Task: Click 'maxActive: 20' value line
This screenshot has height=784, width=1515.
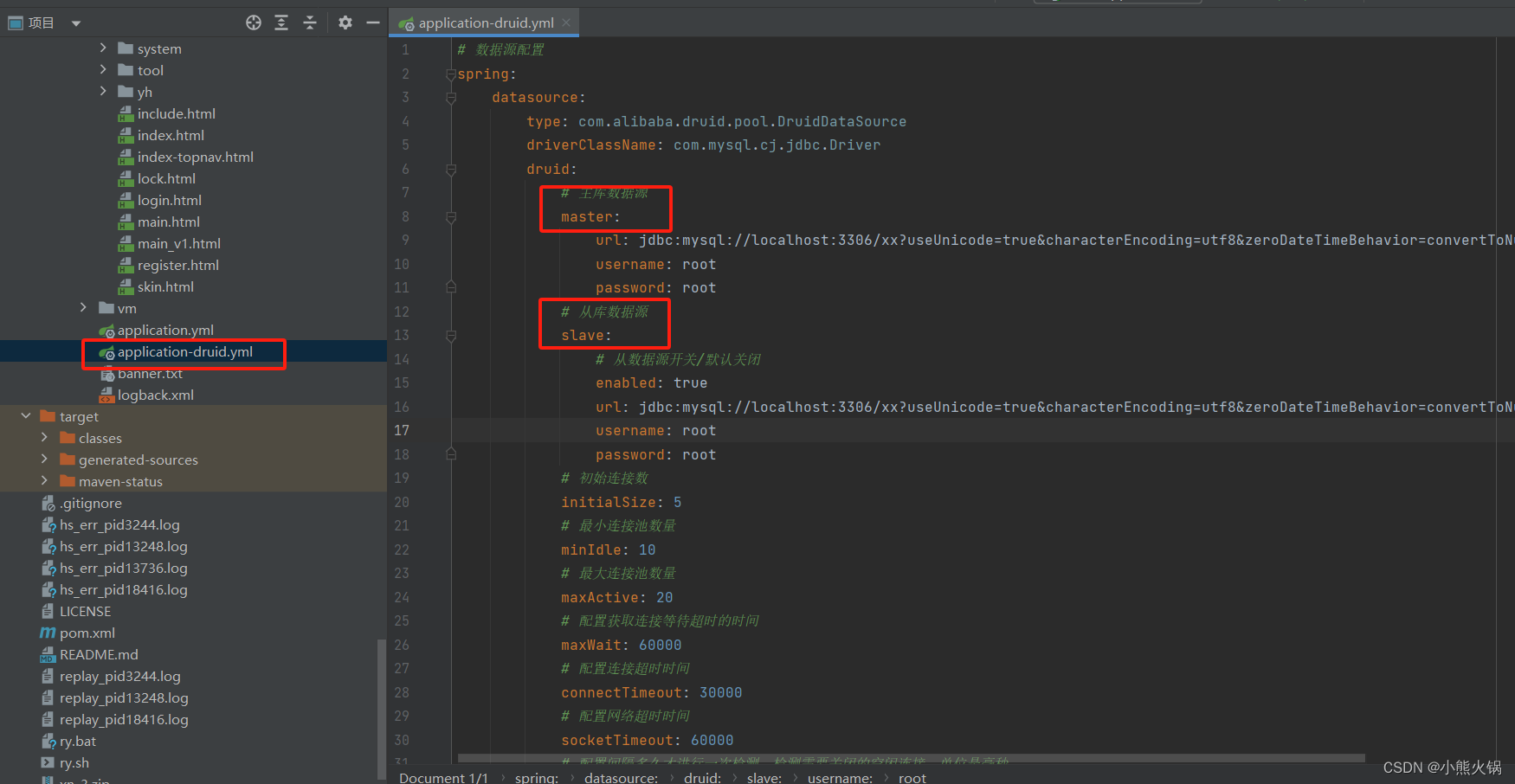Action: (616, 597)
